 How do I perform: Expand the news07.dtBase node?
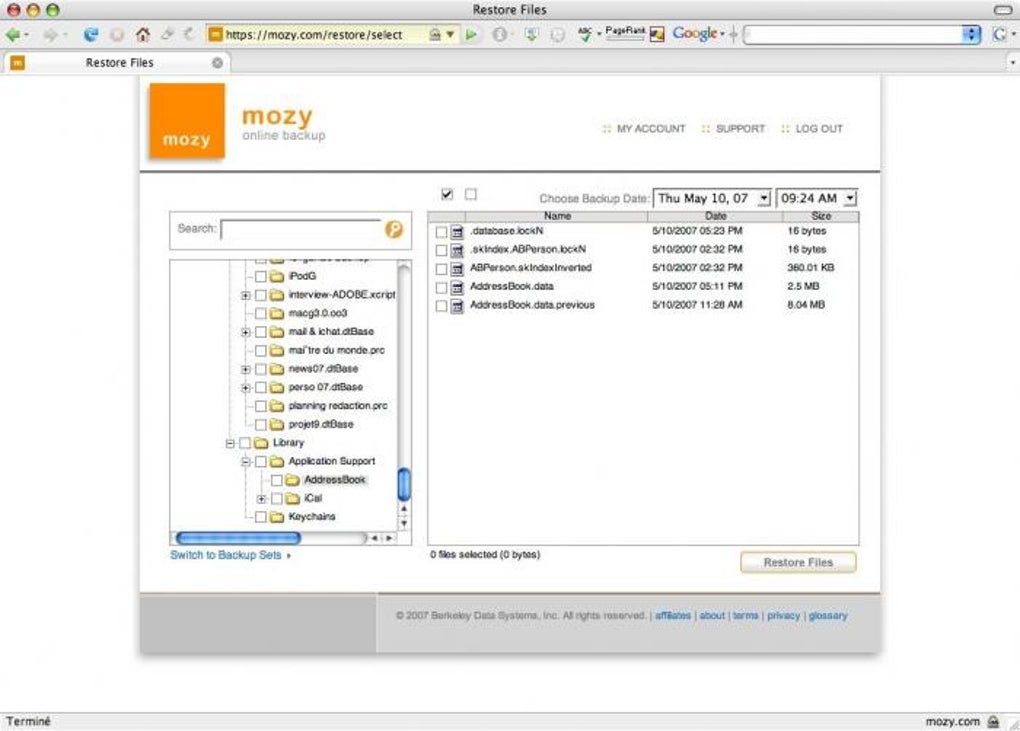click(245, 369)
